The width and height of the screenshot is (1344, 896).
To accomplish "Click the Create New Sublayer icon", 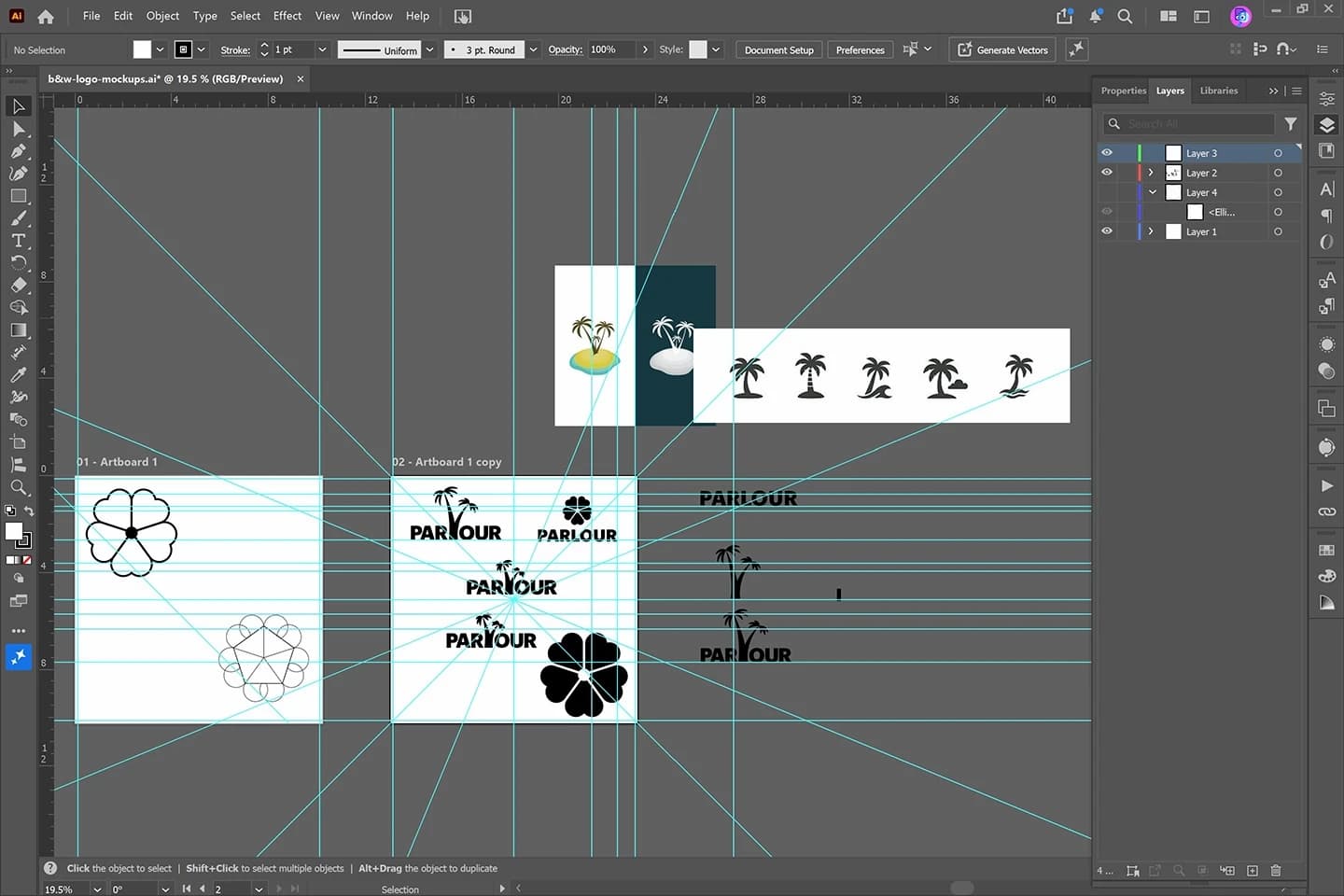I will (1227, 871).
